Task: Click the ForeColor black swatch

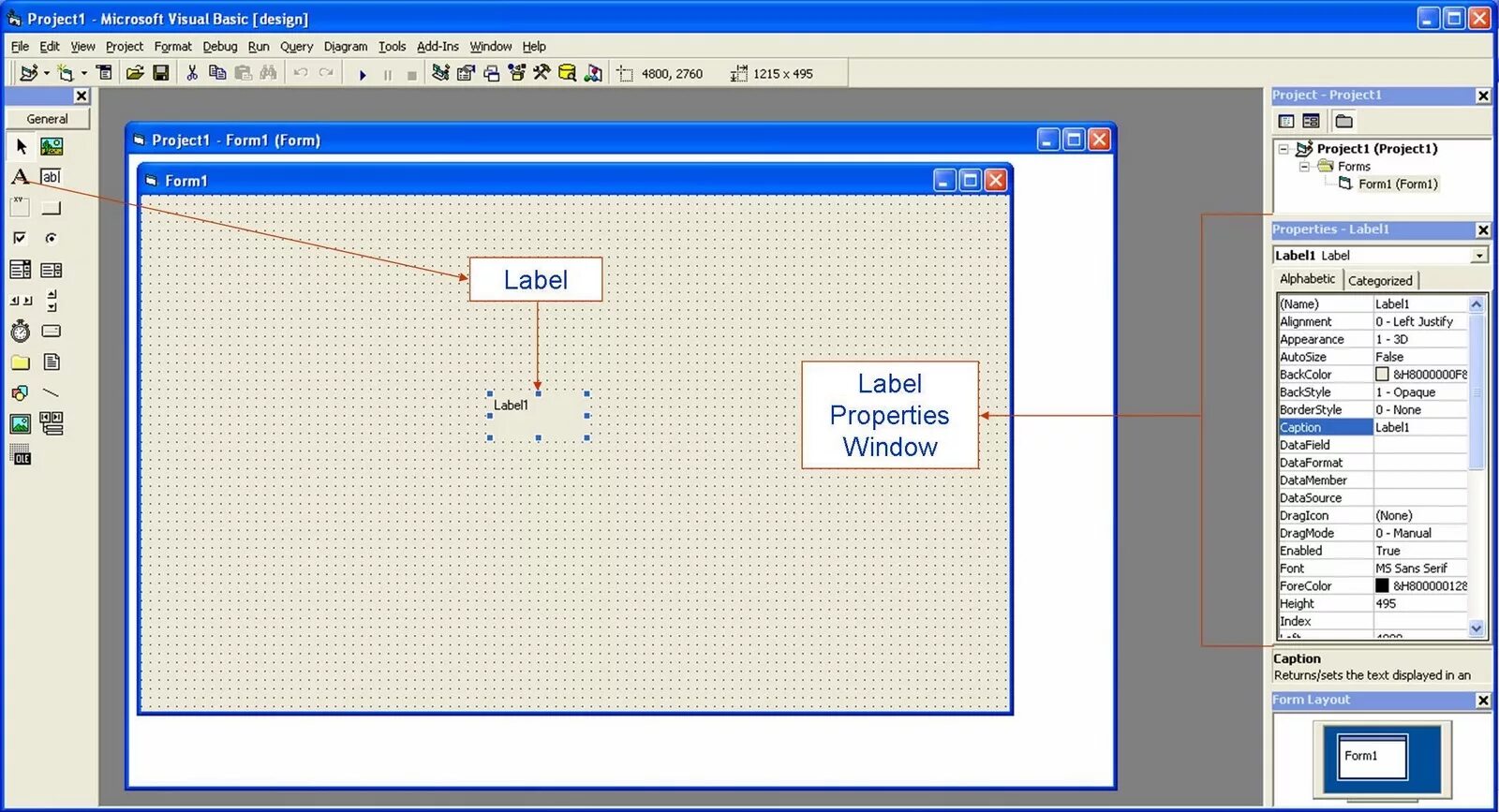Action: click(x=1382, y=585)
